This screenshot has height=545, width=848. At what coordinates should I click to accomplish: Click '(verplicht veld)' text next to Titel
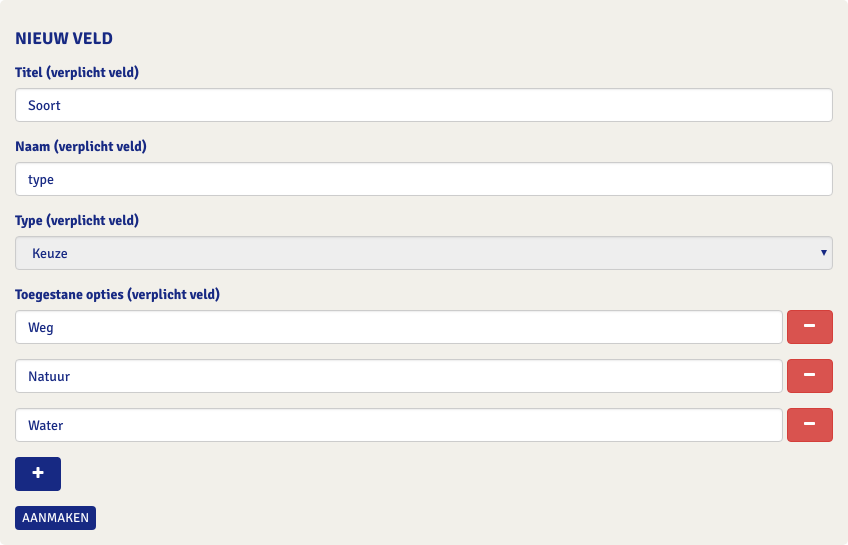click(x=96, y=72)
